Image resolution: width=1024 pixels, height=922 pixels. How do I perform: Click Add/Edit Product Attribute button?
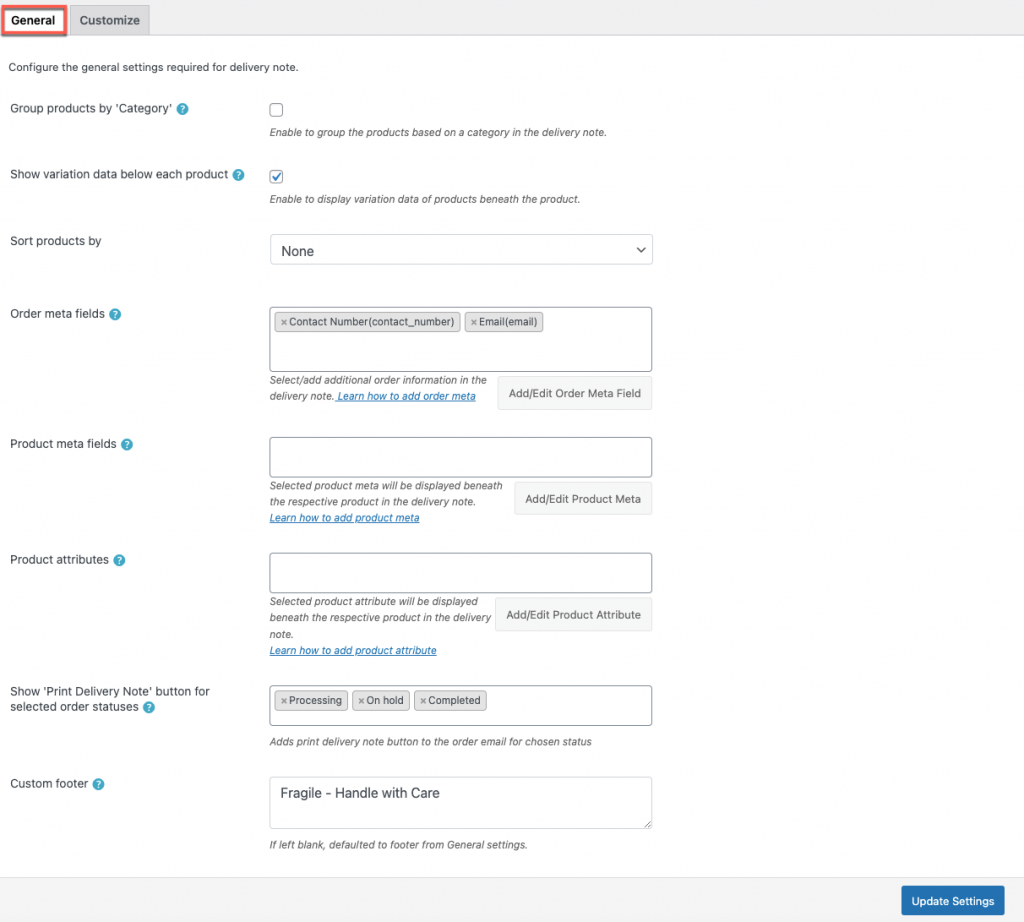(x=573, y=614)
